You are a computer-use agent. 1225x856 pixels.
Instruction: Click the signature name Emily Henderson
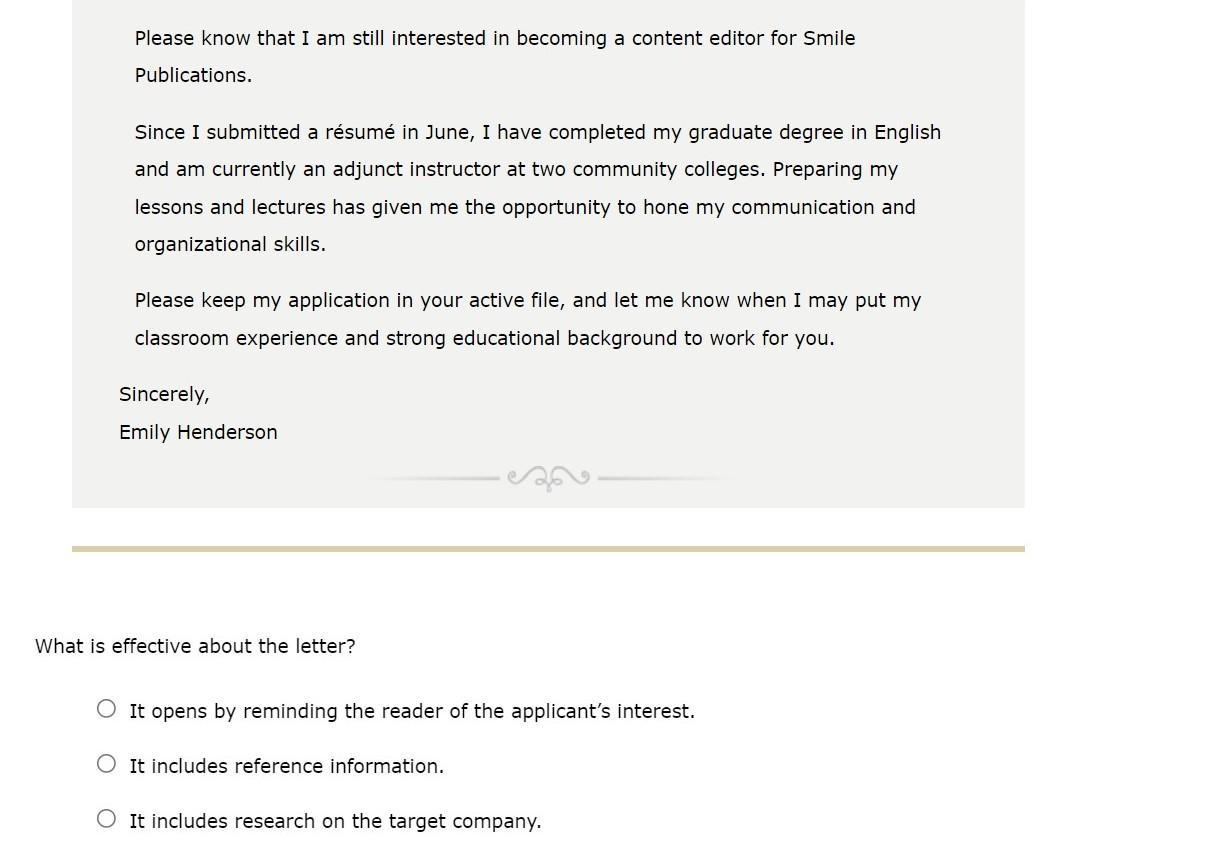coord(198,432)
